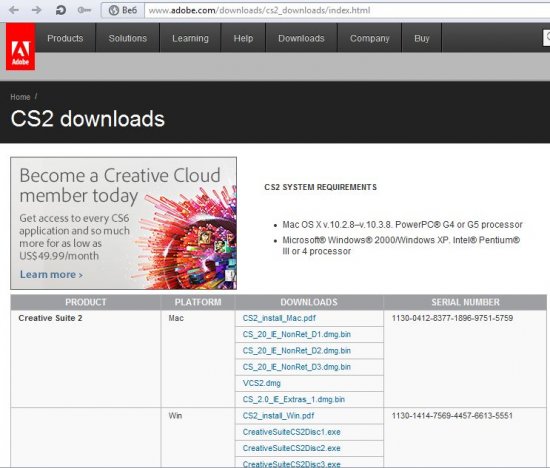Download CreativeSuiteCS2Disc2.exe
This screenshot has width=550, height=468.
click(x=291, y=448)
